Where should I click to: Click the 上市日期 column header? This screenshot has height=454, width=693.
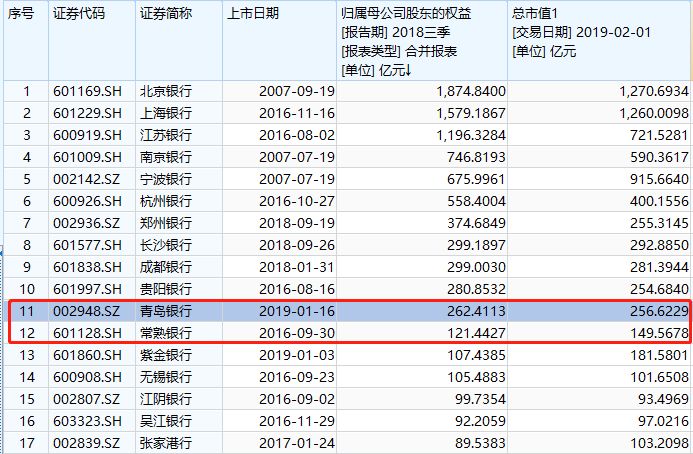click(253, 14)
